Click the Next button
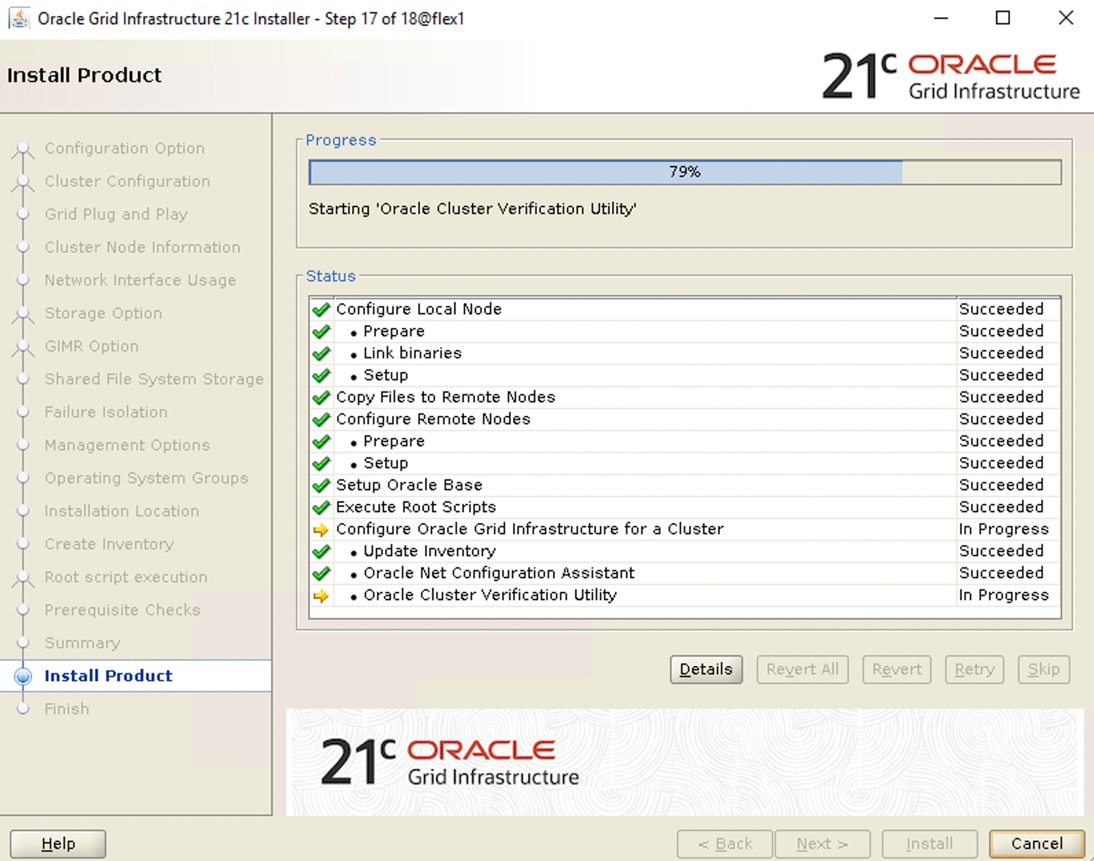The height and width of the screenshot is (861, 1094). tap(823, 844)
